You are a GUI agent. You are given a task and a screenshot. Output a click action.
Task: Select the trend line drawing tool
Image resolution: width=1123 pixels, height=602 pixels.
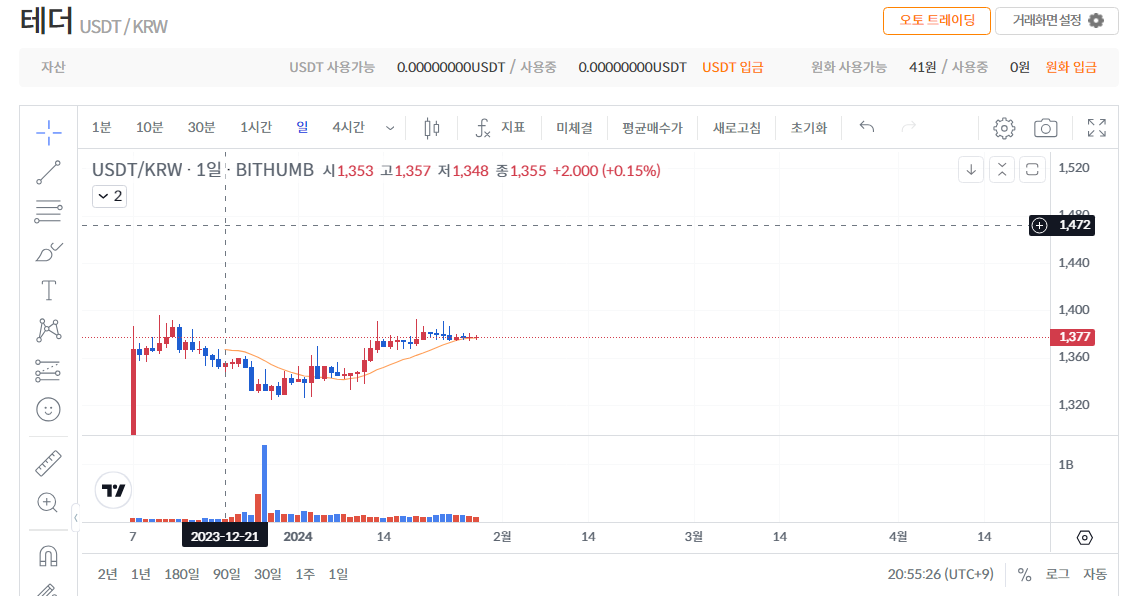49,173
